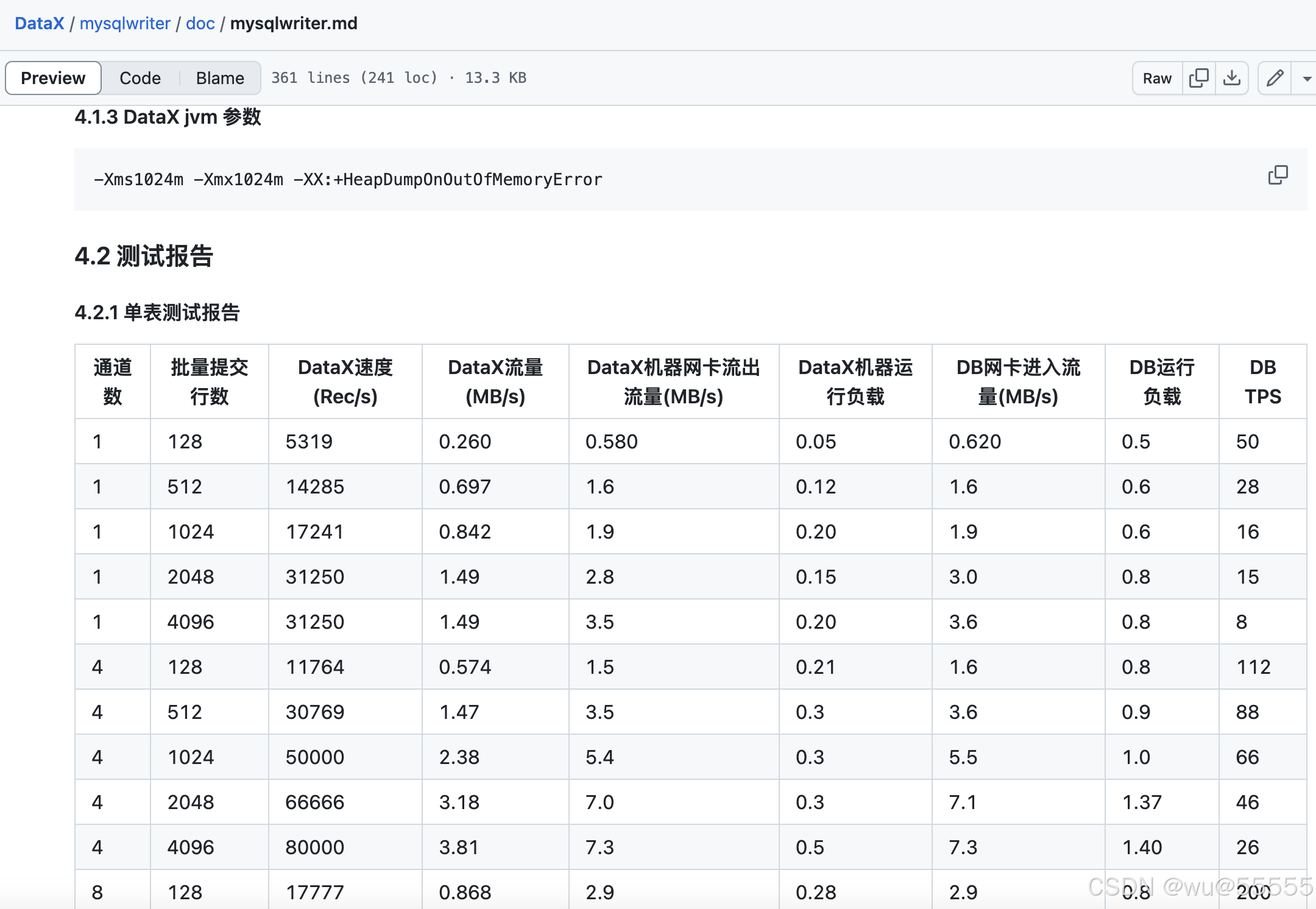Click the 批量提交行数 column header
The width and height of the screenshot is (1316, 909).
coord(209,382)
